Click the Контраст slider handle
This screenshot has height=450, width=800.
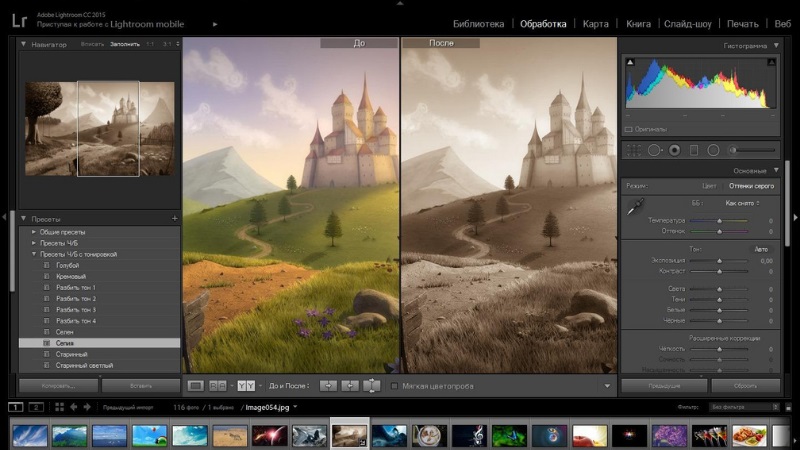719,271
